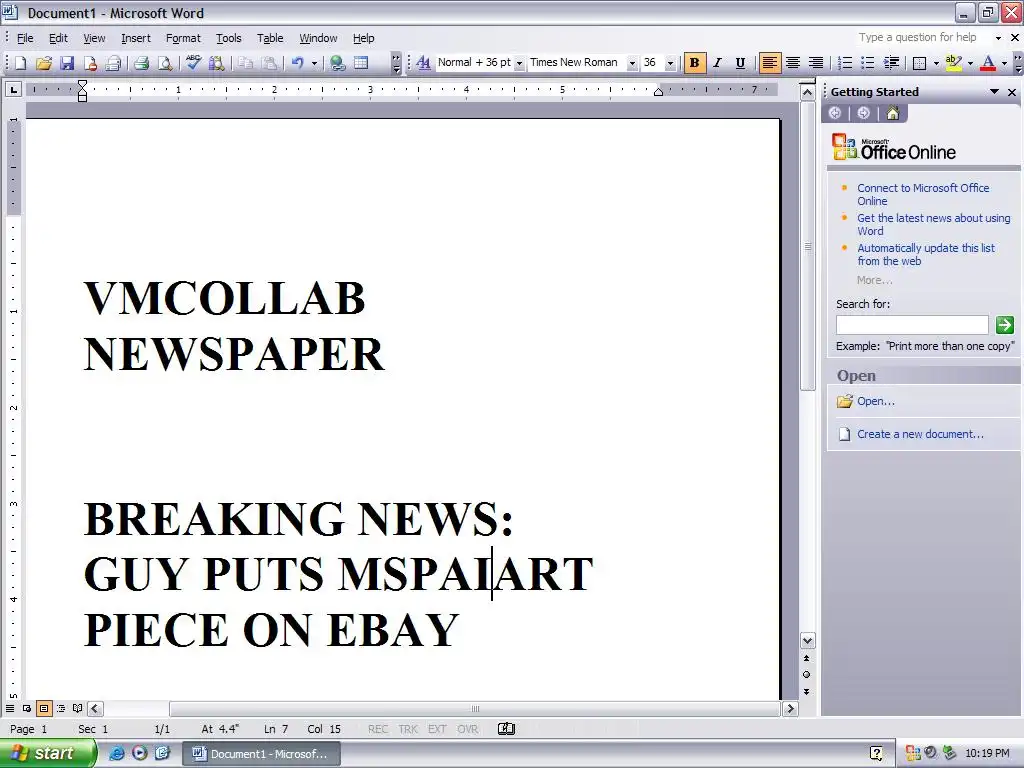The width and height of the screenshot is (1024, 768).
Task: Save the document with floppy icon
Action: coord(67,63)
